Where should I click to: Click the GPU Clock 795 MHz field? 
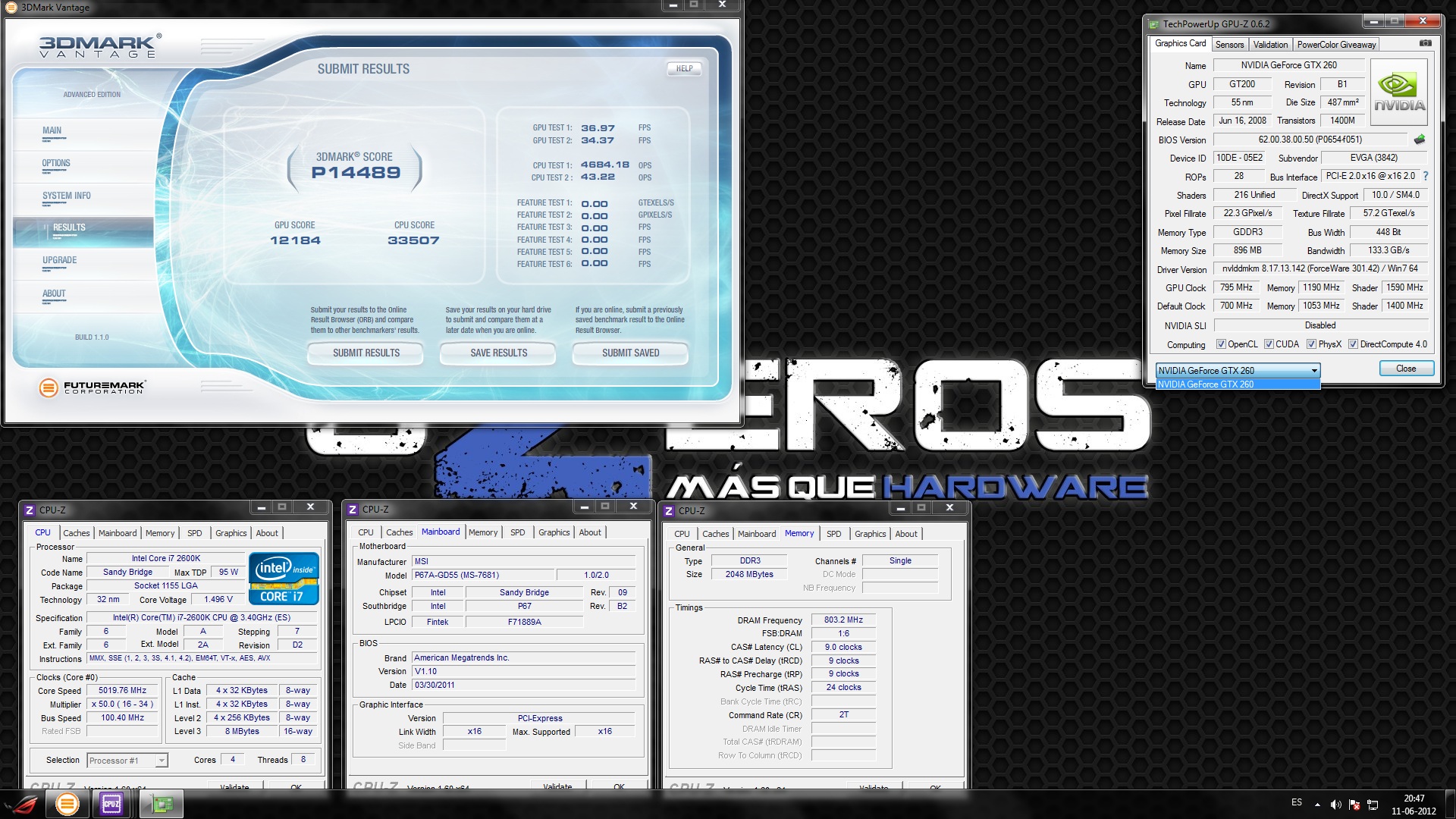pyautogui.click(x=1236, y=288)
